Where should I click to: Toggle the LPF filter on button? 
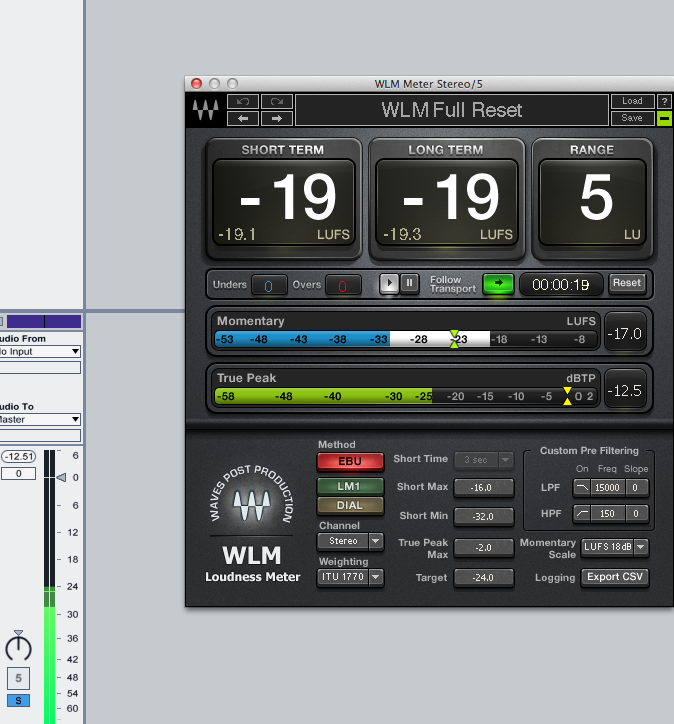(582, 488)
